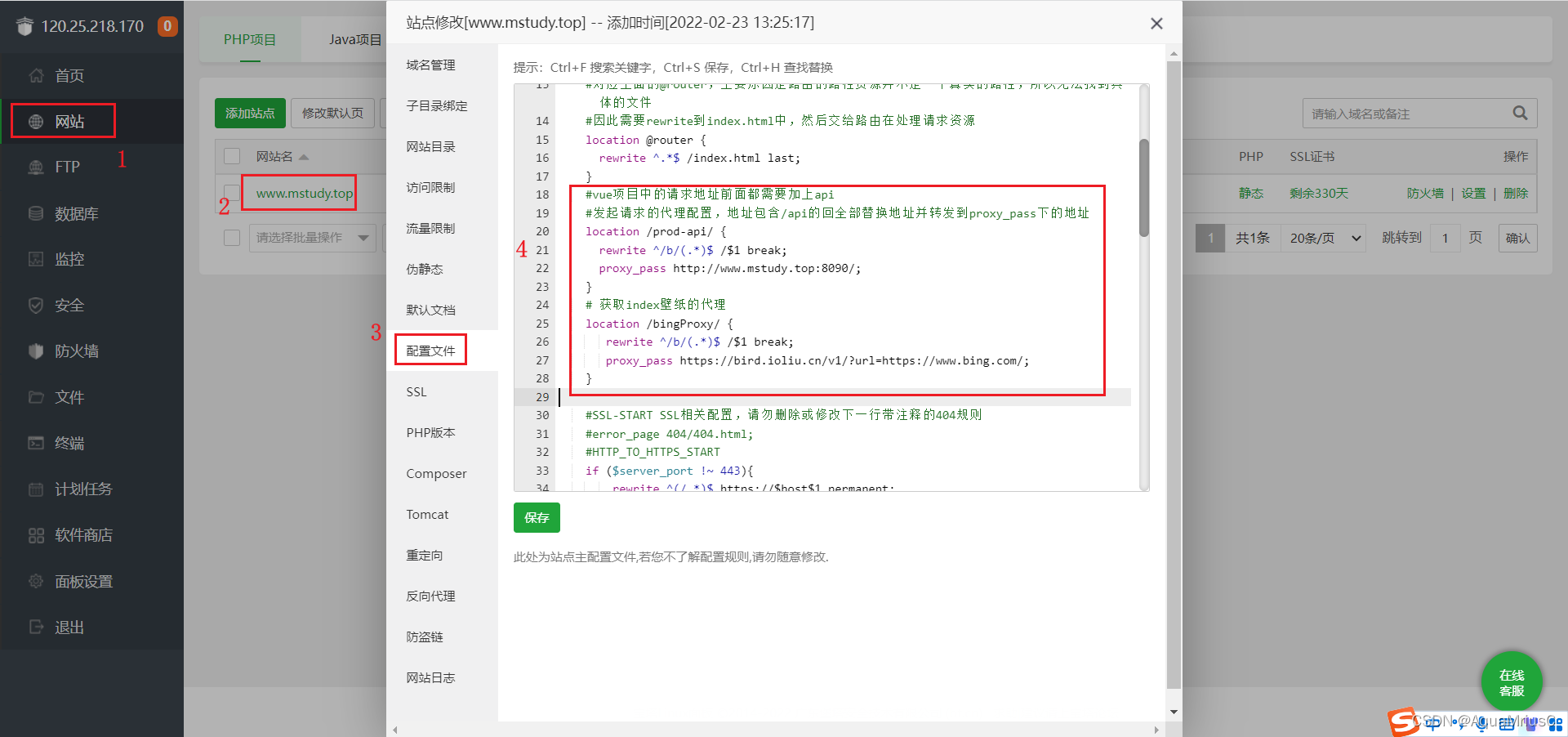Image resolution: width=1568 pixels, height=737 pixels.
Task: Close the site modification dialog with X
Action: click(1156, 24)
